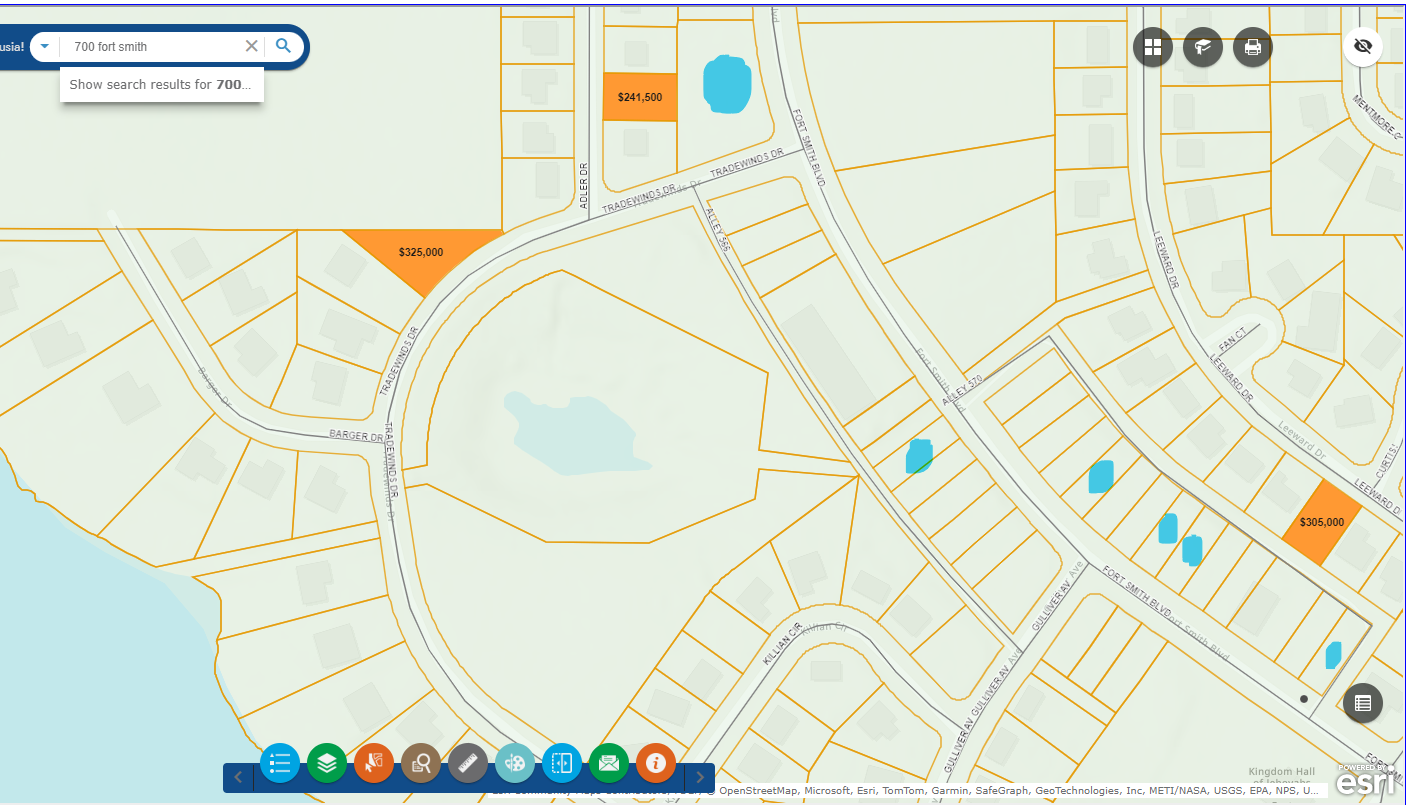Open the Draw palette widget

pos(515,764)
